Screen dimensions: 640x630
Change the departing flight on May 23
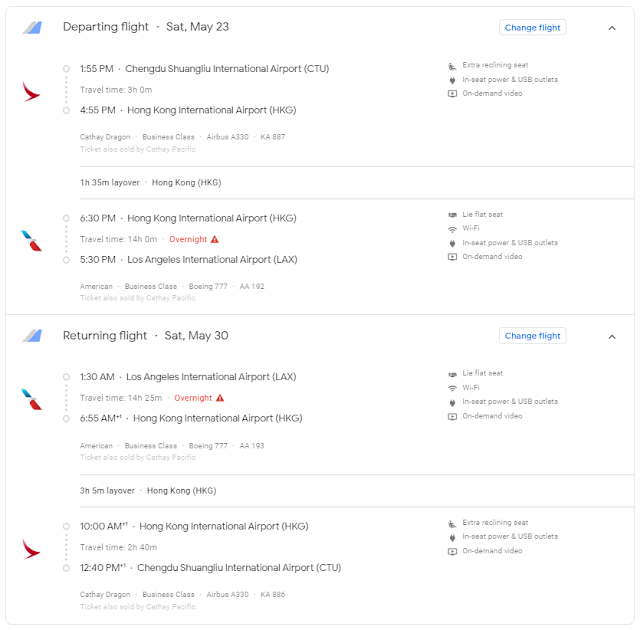tap(532, 28)
